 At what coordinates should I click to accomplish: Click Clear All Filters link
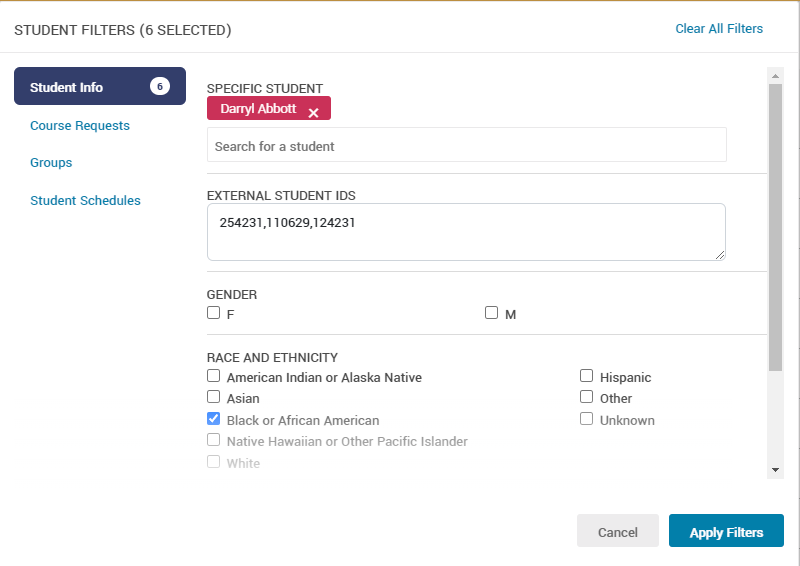point(719,29)
